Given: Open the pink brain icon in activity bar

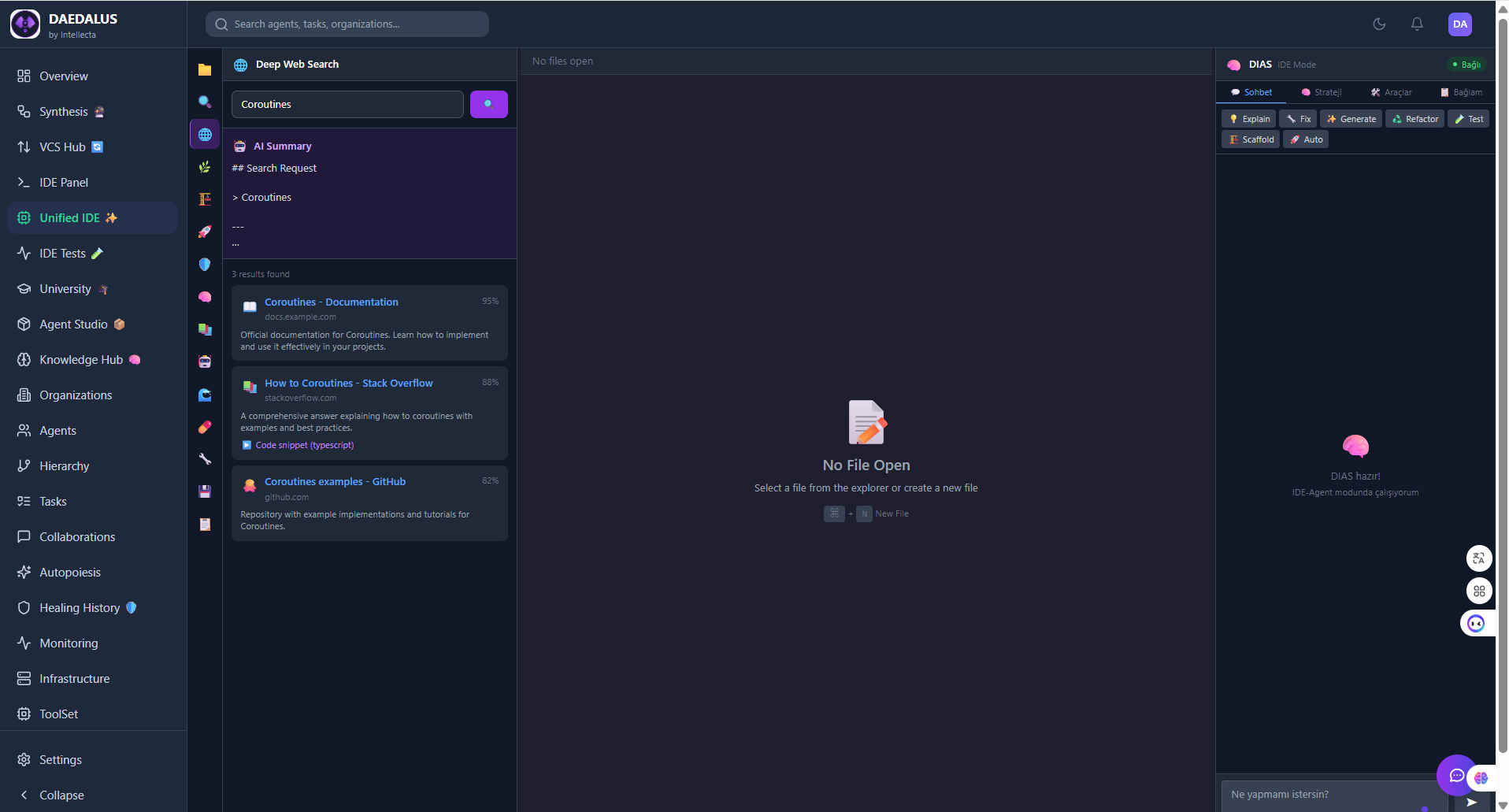Looking at the screenshot, I should pos(205,297).
